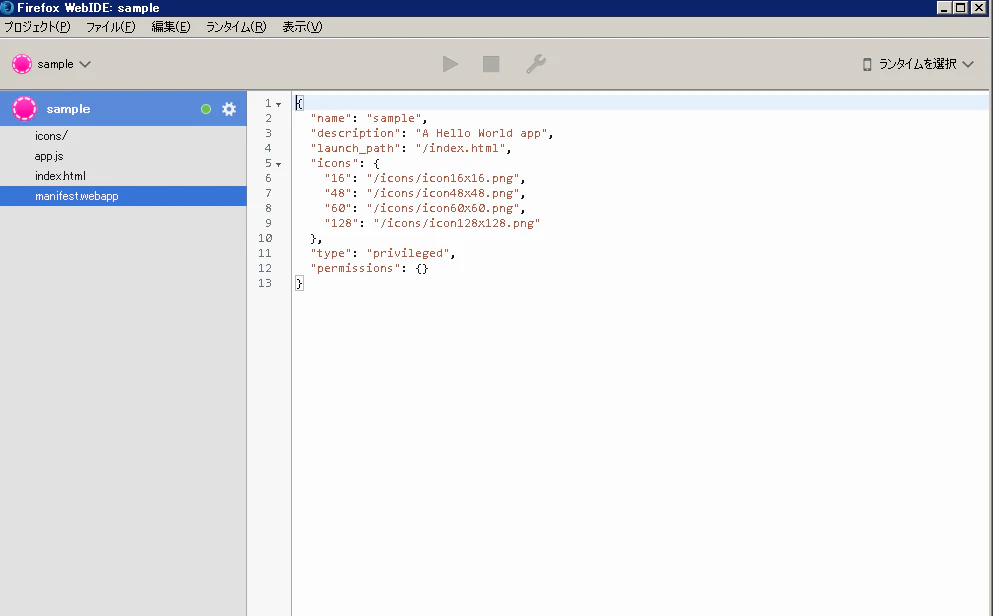Click the gear settings icon in sample header
Image resolution: width=993 pixels, height=616 pixels.
(229, 109)
